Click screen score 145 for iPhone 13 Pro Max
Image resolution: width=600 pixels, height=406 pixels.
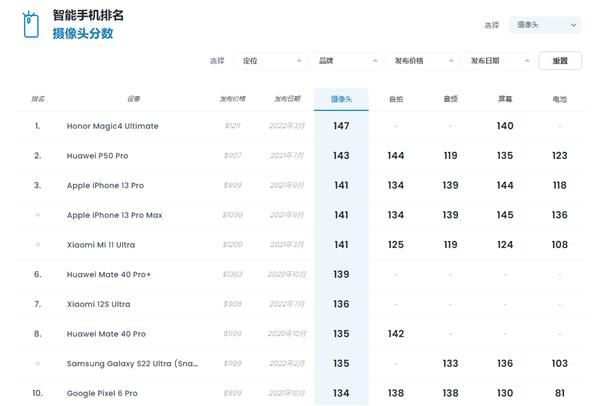click(505, 215)
